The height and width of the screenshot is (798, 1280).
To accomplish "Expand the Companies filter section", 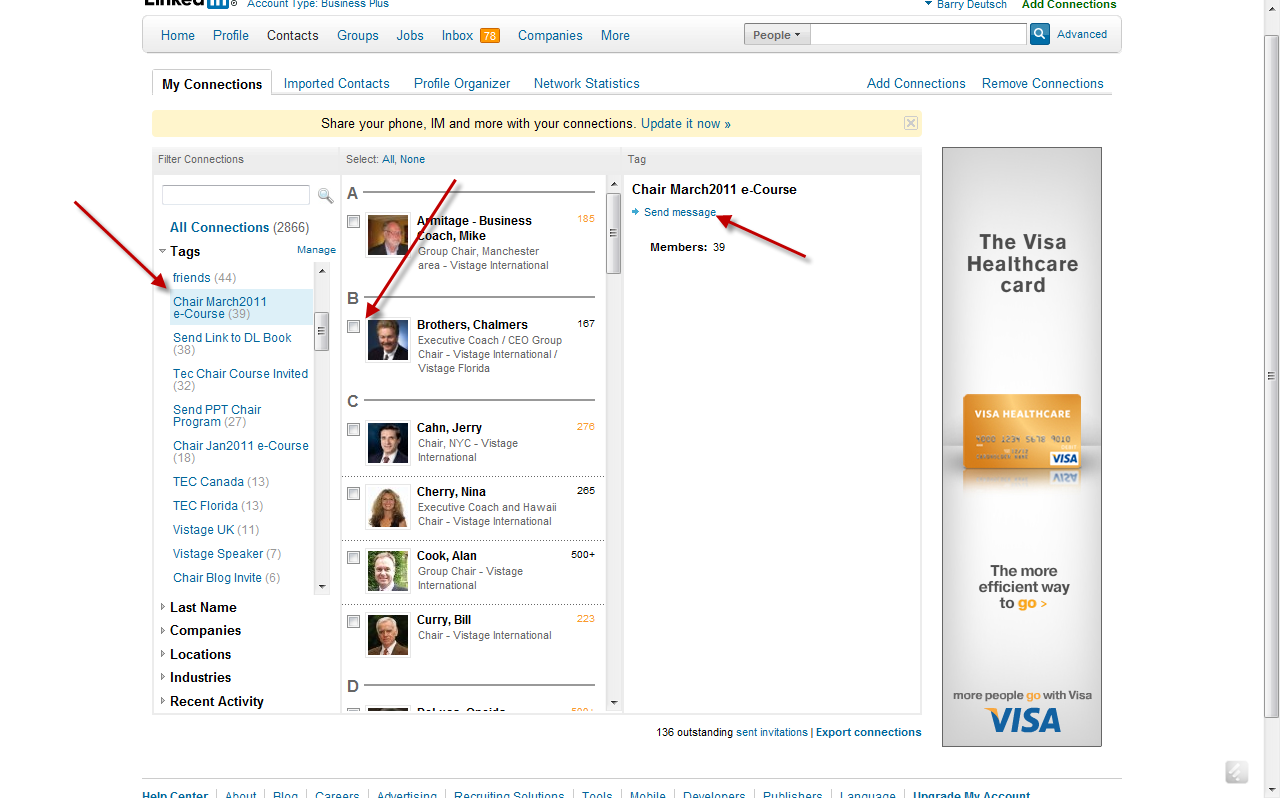I will (204, 630).
